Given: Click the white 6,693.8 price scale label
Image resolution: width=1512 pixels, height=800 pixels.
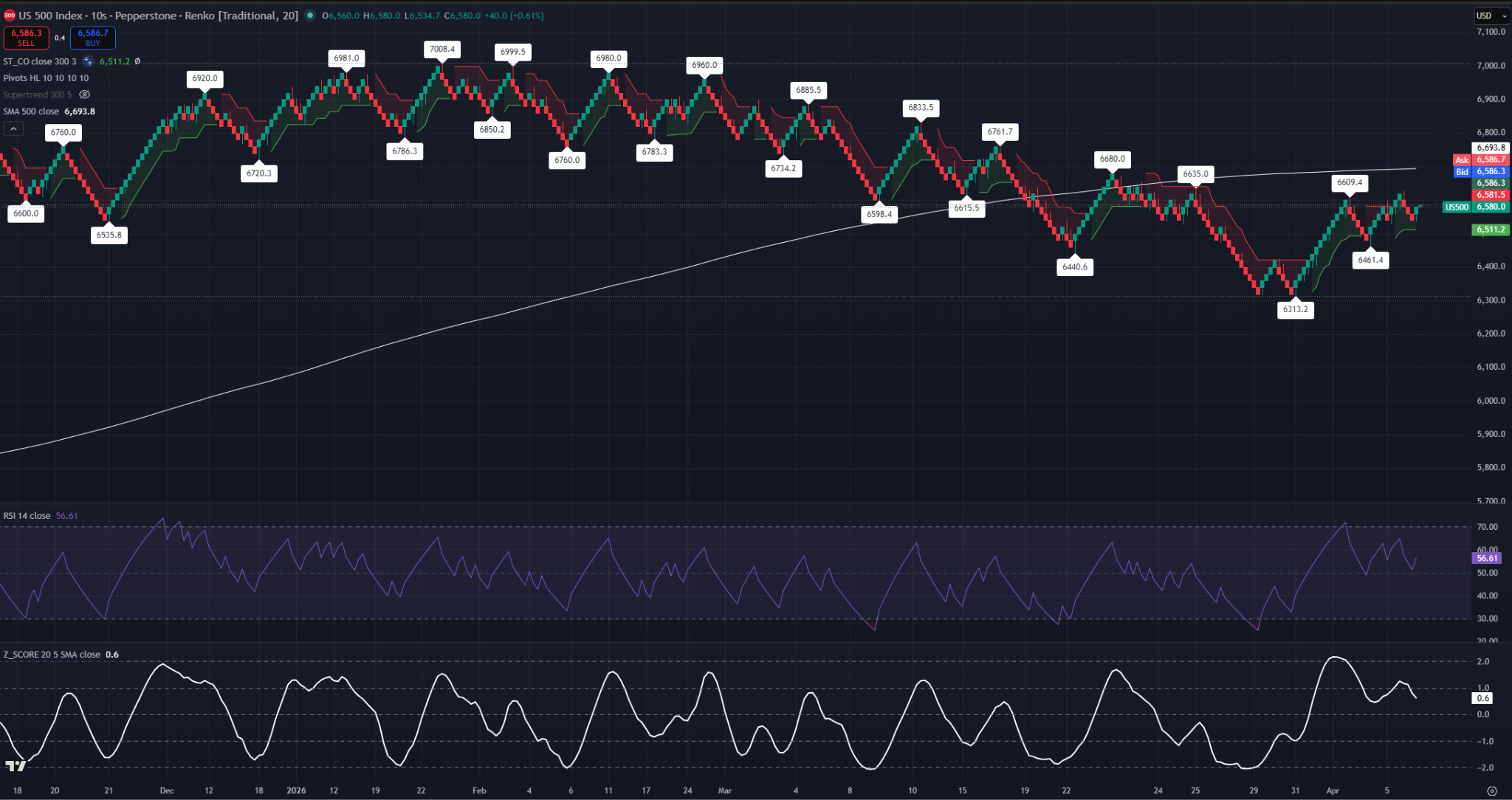Looking at the screenshot, I should point(1491,148).
